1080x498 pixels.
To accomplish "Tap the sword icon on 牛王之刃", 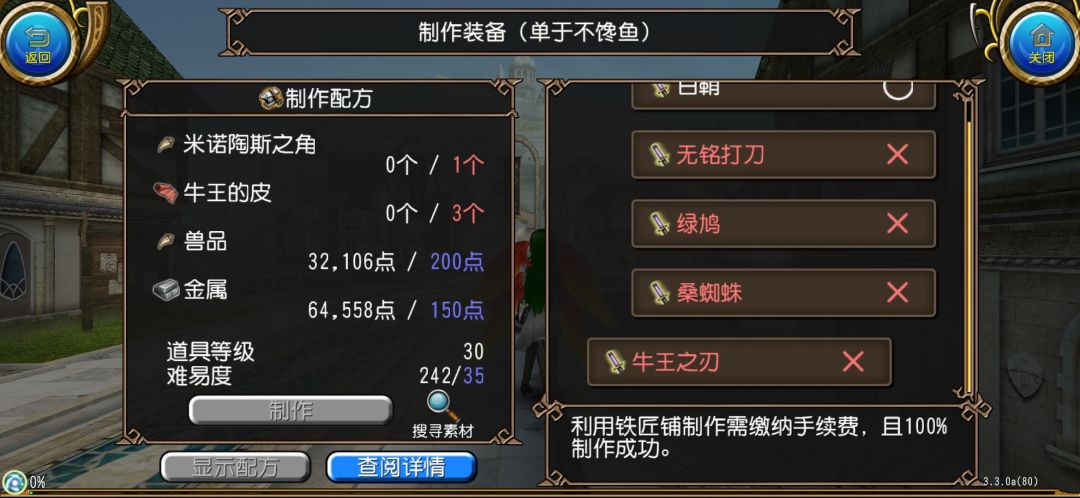I will pyautogui.click(x=615, y=362).
